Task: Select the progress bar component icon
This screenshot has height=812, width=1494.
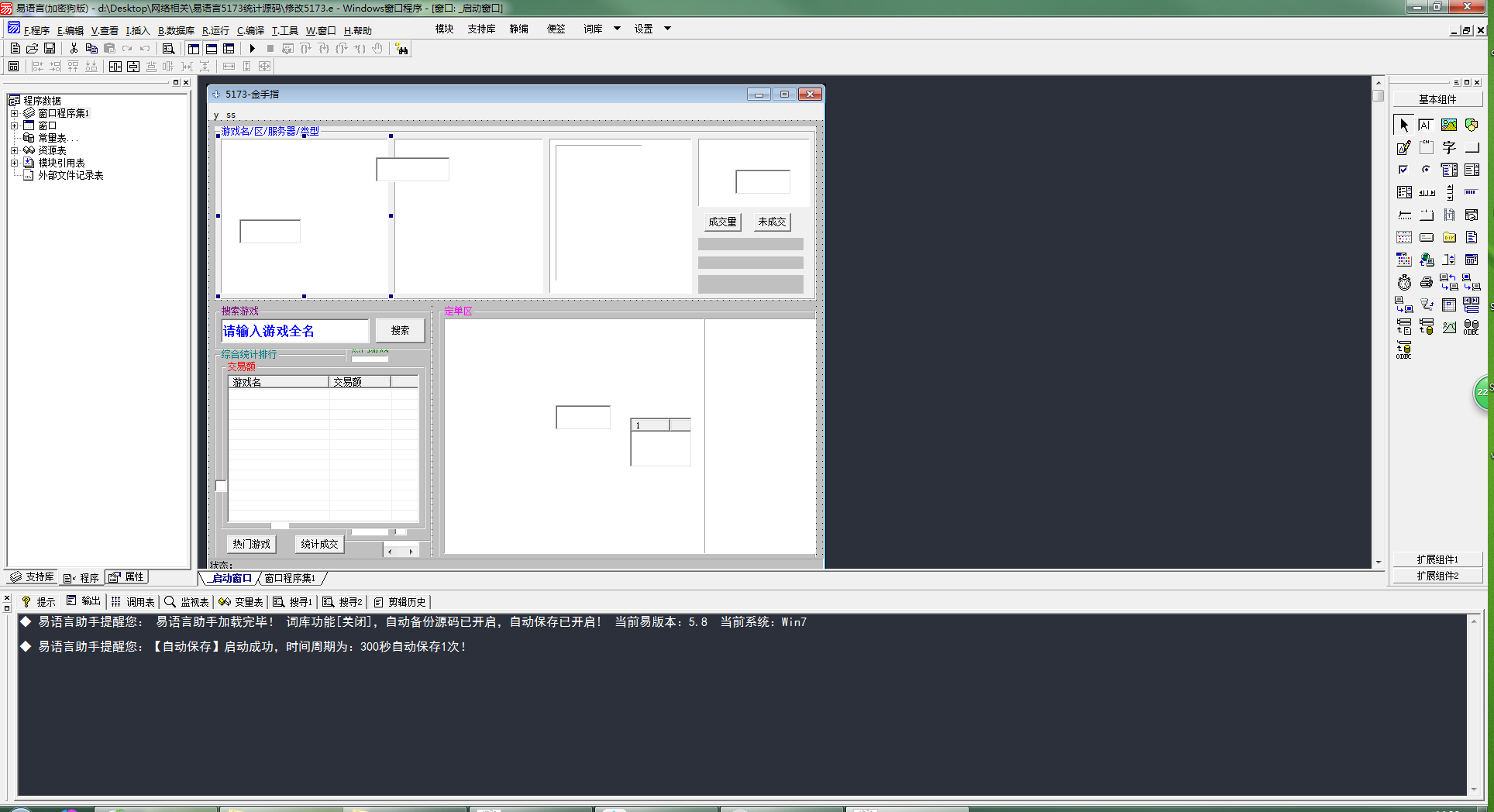Action: tap(1472, 192)
